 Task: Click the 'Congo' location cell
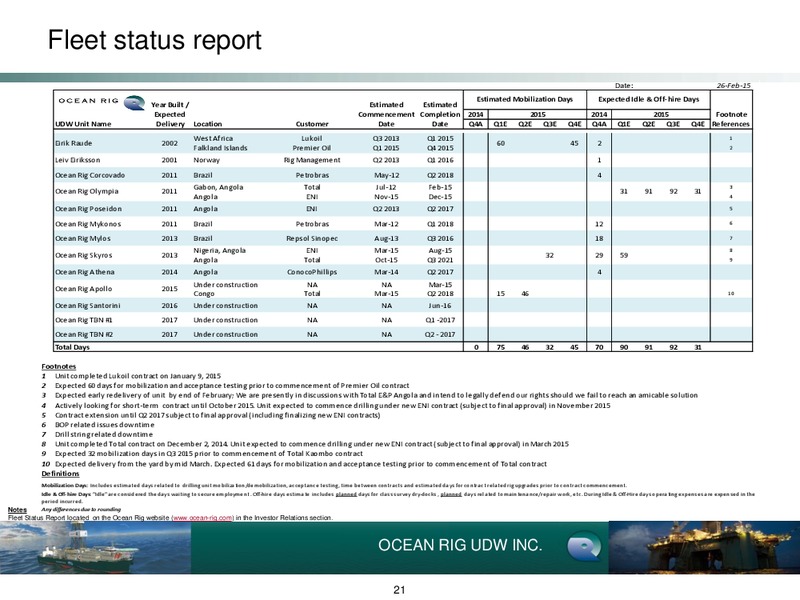point(204,294)
